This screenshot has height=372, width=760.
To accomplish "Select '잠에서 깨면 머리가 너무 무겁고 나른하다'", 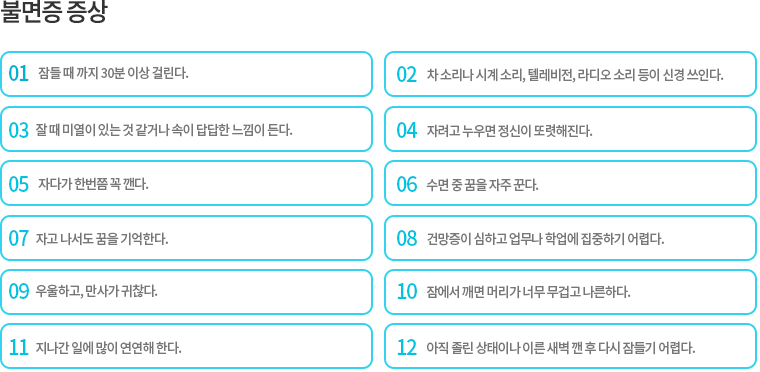I will [570, 292].
